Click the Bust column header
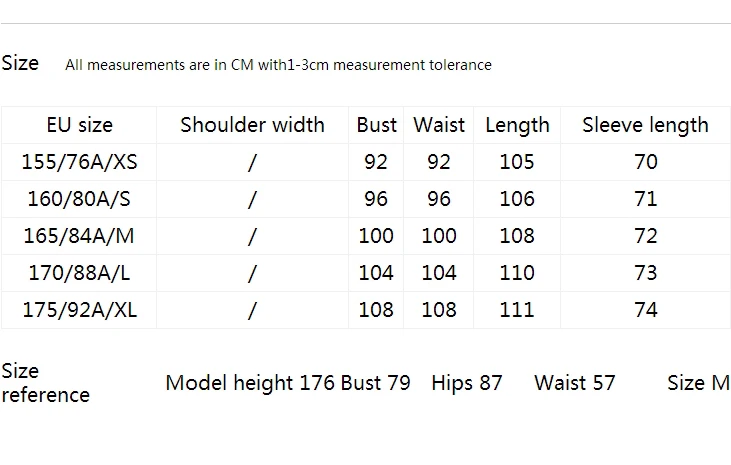This screenshot has height=465, width=731. [x=376, y=125]
